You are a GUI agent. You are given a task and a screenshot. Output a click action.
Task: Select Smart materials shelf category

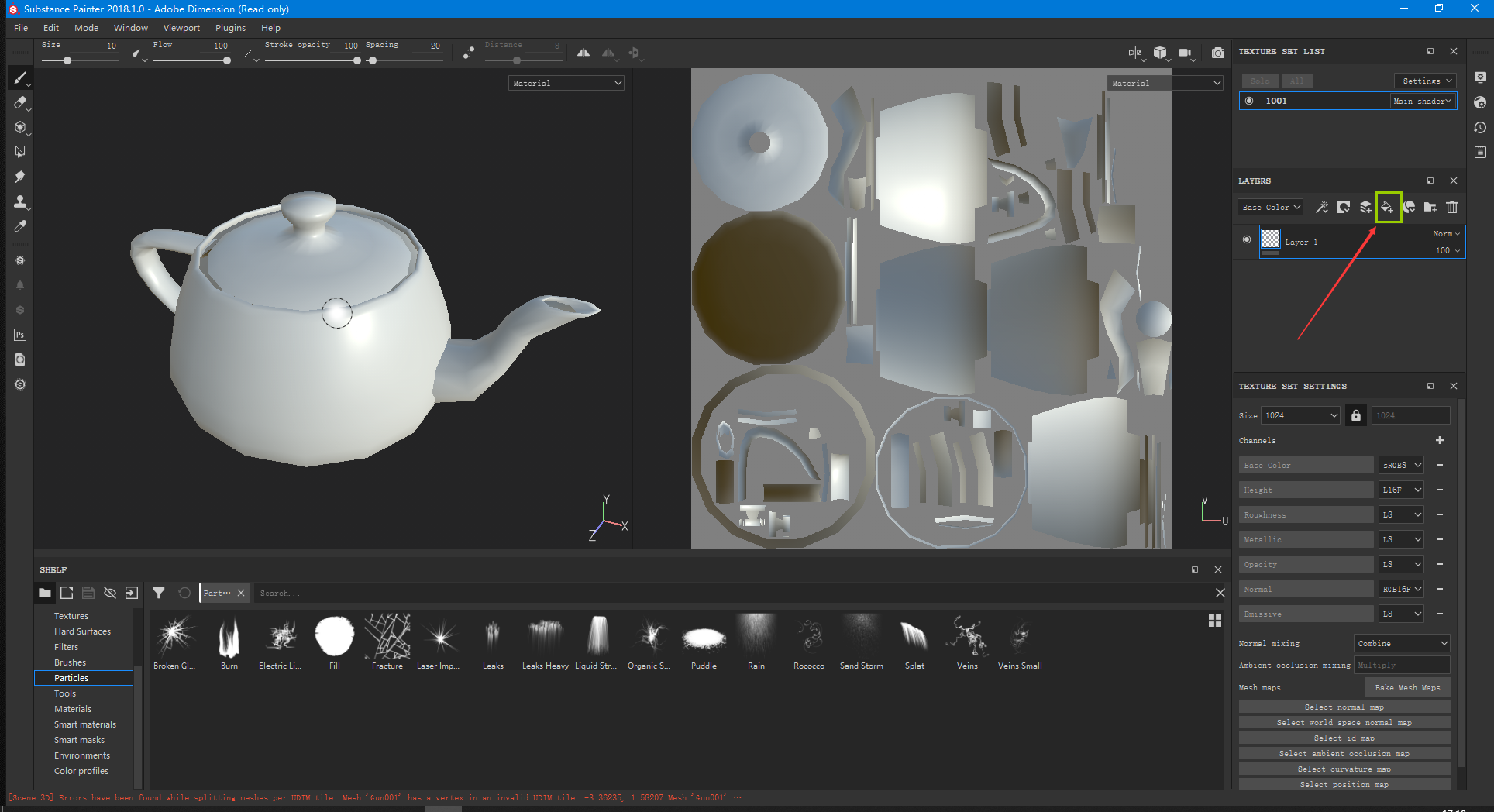point(85,724)
